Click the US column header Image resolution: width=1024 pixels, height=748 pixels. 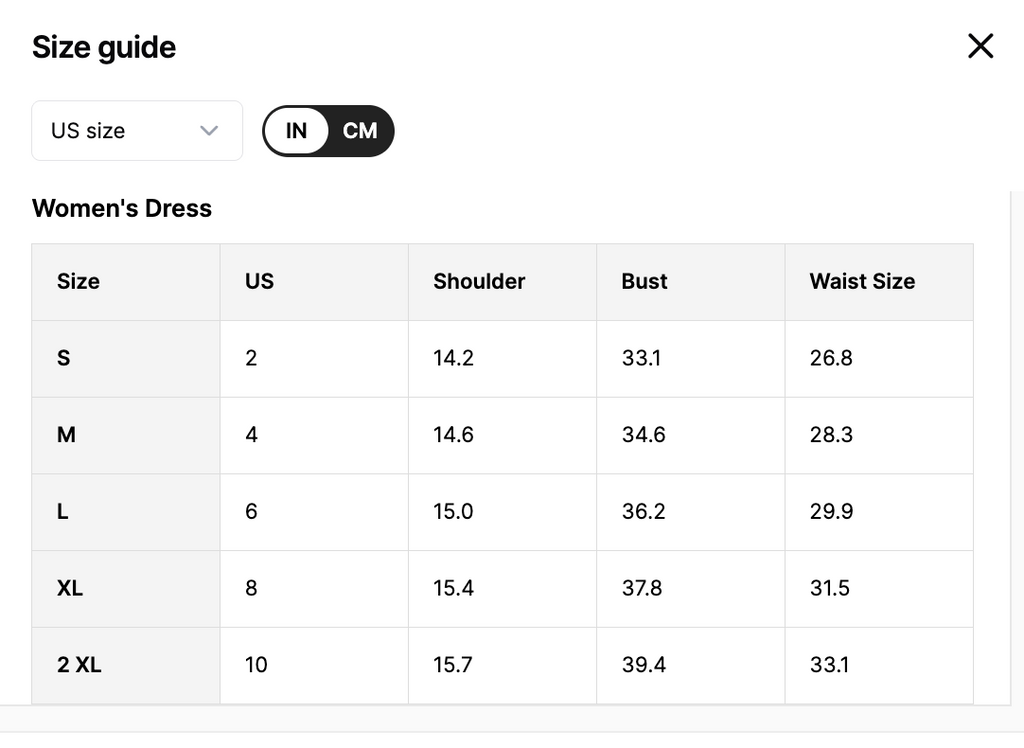(x=259, y=282)
